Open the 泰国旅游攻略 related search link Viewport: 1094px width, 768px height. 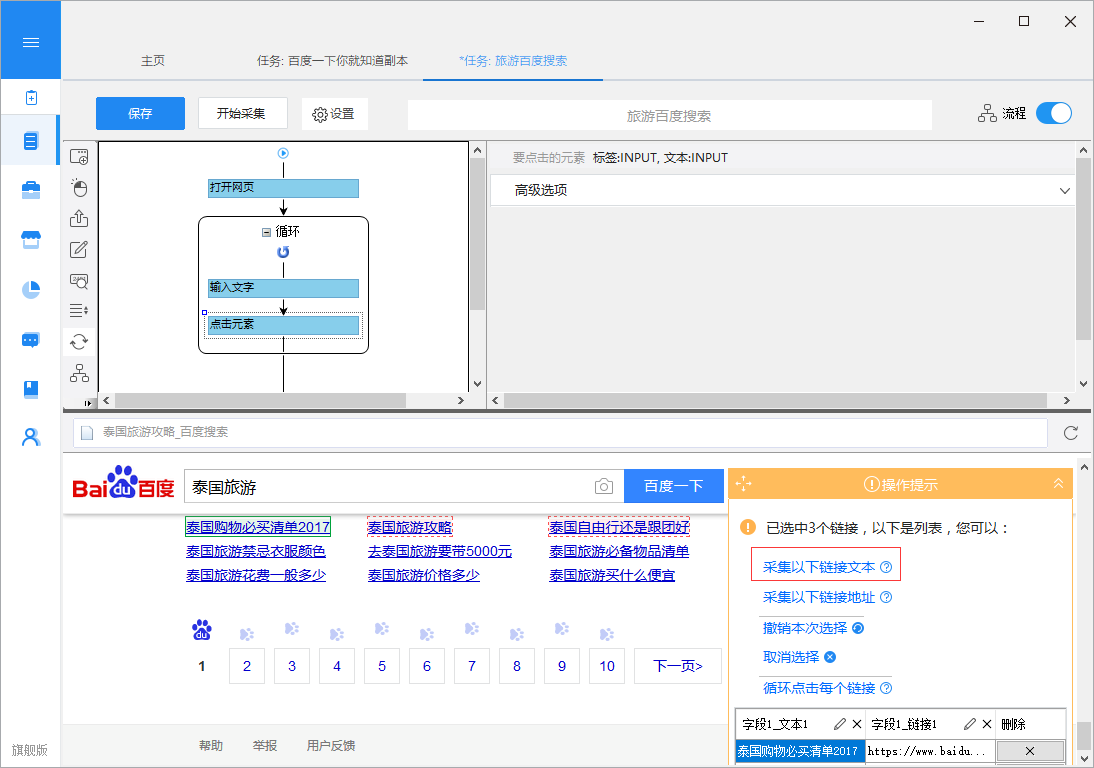pyautogui.click(x=410, y=527)
